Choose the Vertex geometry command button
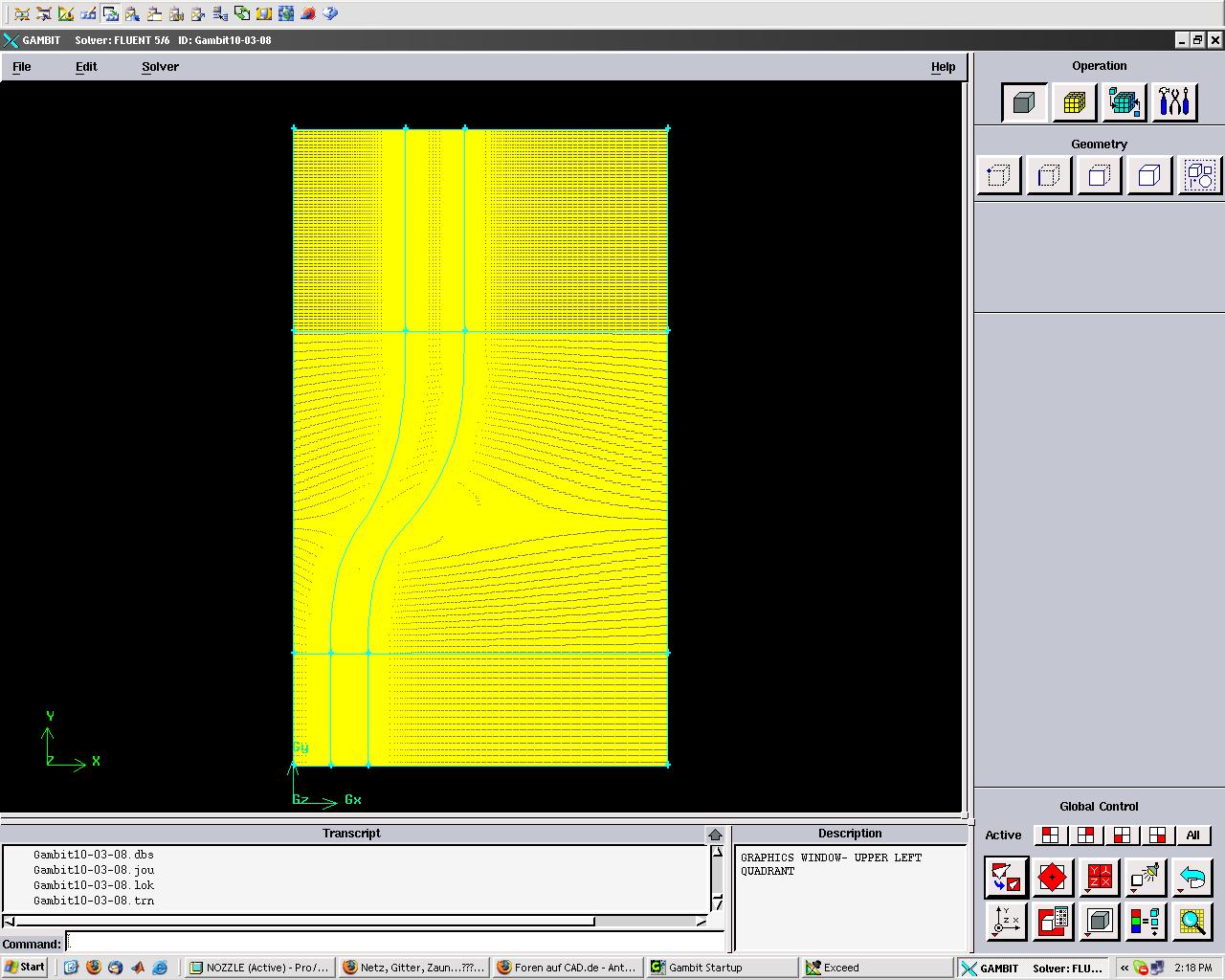This screenshot has width=1225, height=980. click(998, 176)
